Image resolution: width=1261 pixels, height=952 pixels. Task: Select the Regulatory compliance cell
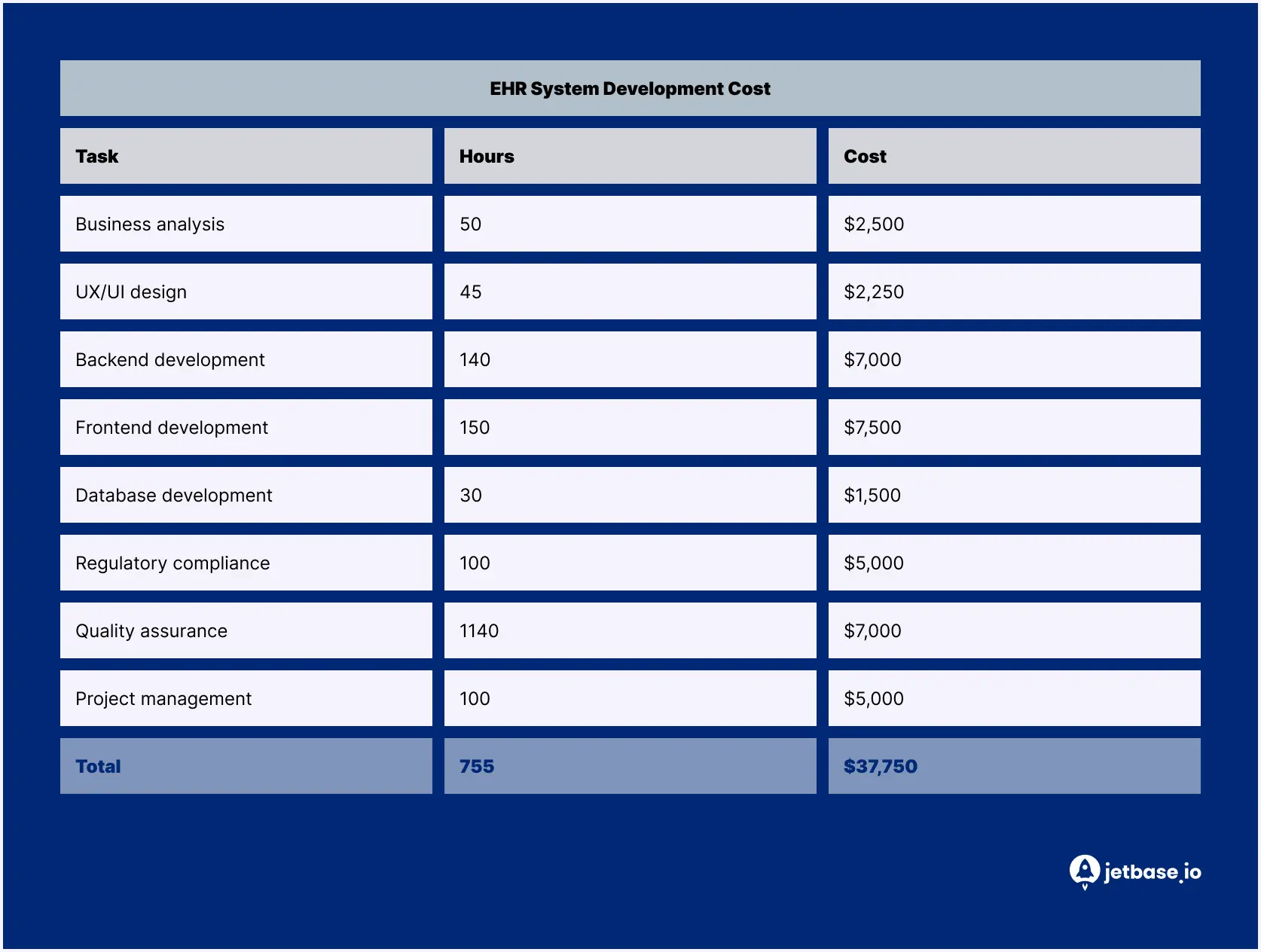tap(173, 563)
